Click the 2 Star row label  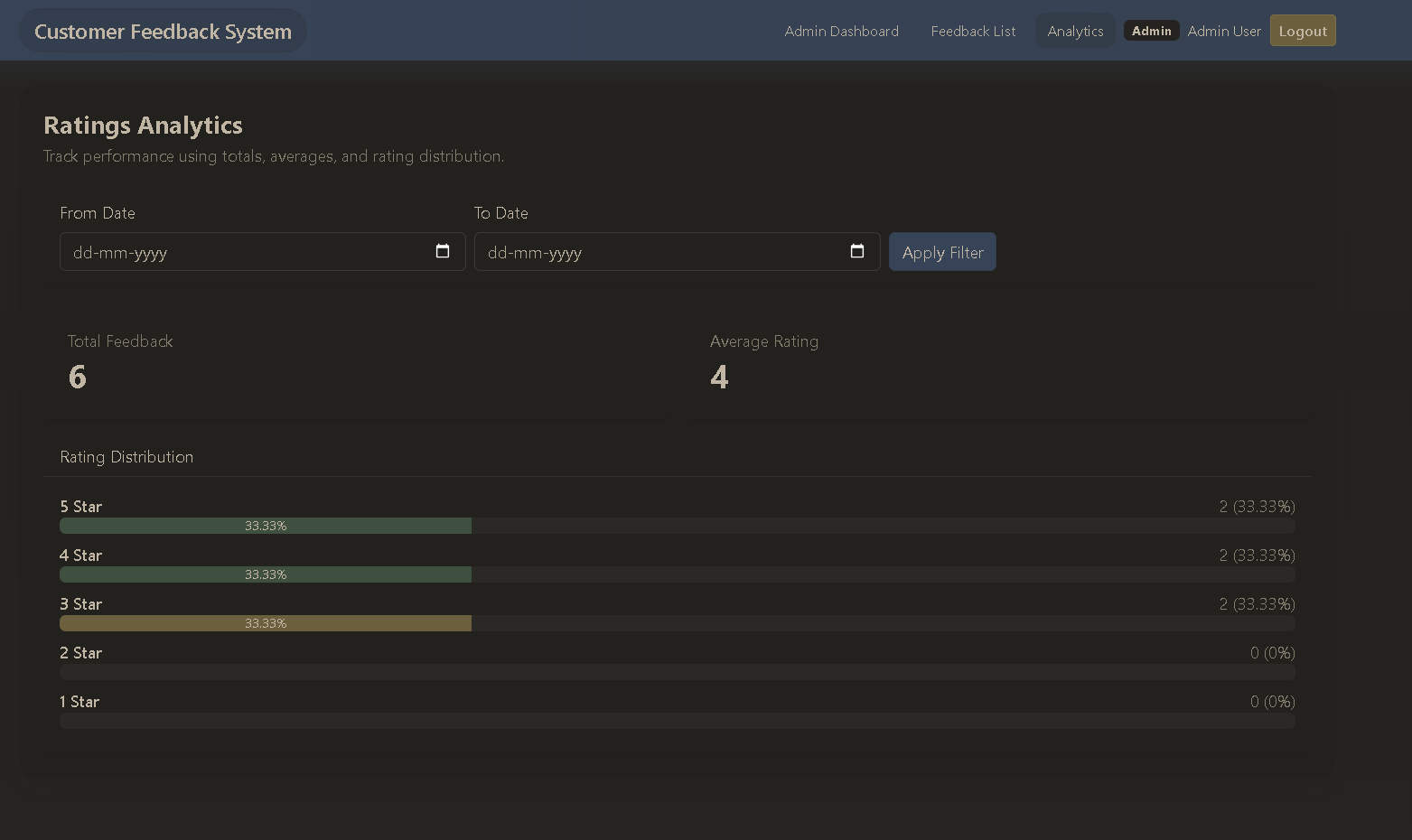[x=81, y=653]
